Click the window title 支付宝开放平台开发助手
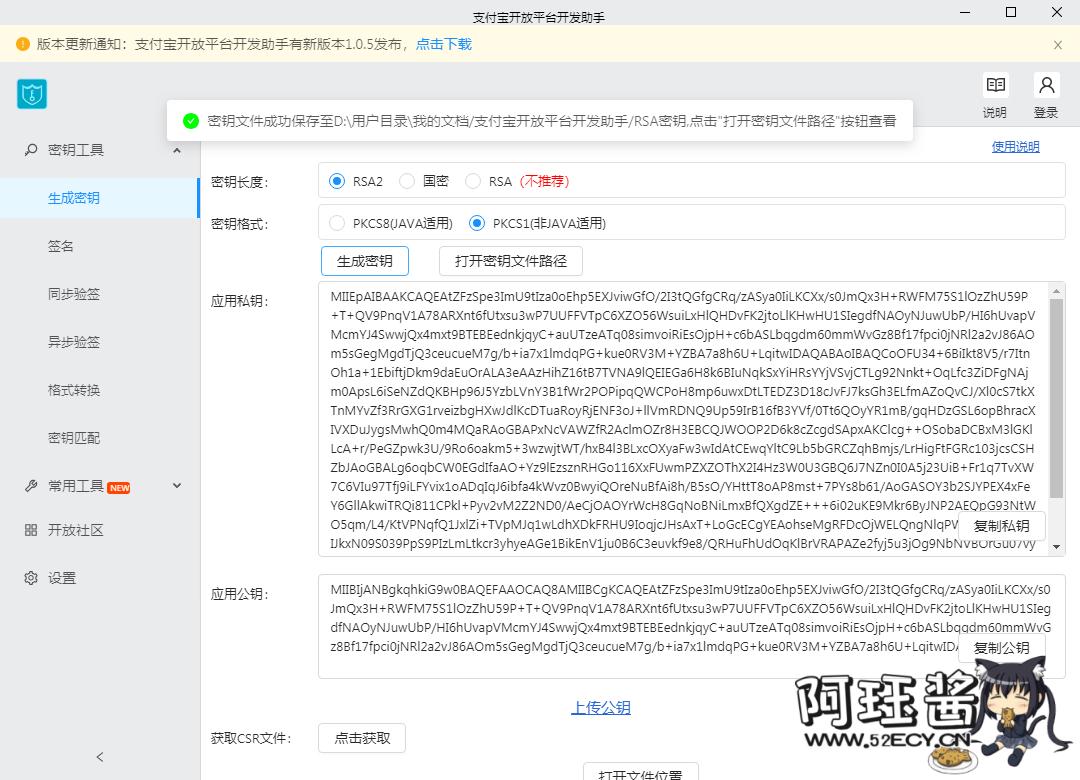Image resolution: width=1080 pixels, height=780 pixels. 539,17
